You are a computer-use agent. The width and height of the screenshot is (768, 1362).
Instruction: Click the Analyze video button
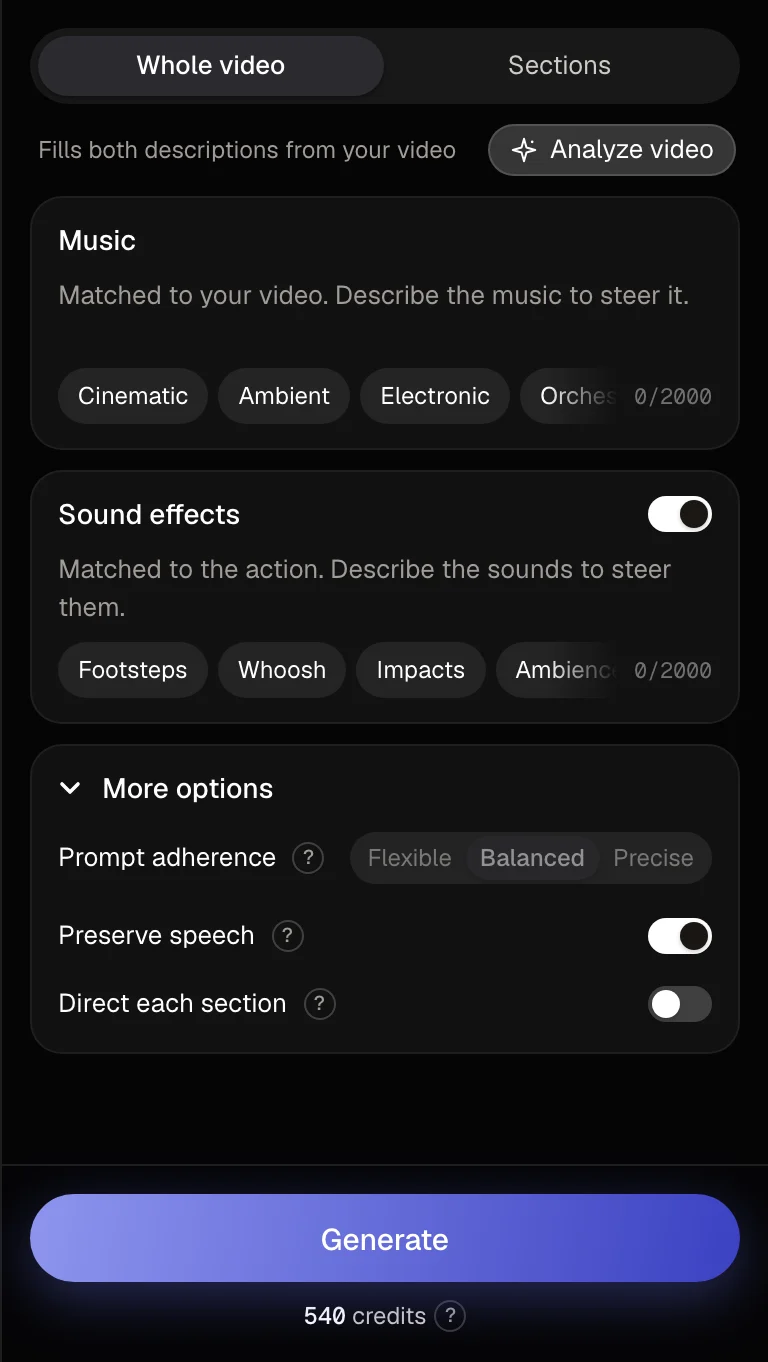(612, 150)
